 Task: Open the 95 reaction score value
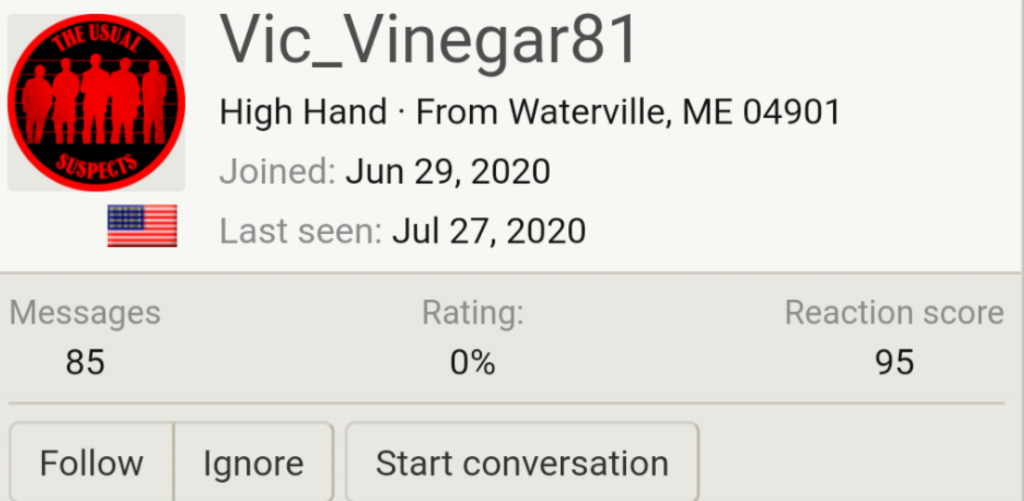pyautogui.click(x=894, y=362)
